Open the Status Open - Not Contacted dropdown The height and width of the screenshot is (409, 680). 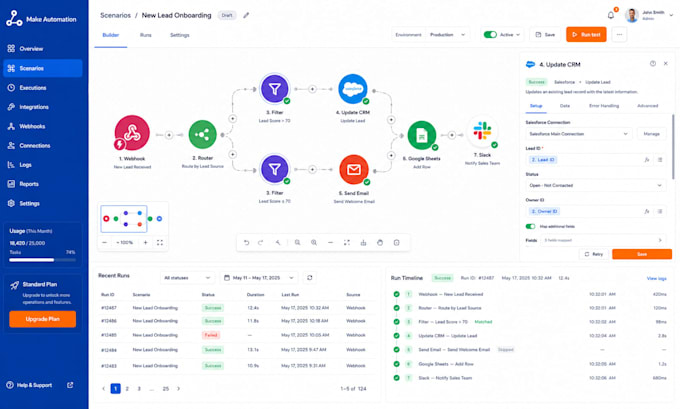(x=596, y=185)
